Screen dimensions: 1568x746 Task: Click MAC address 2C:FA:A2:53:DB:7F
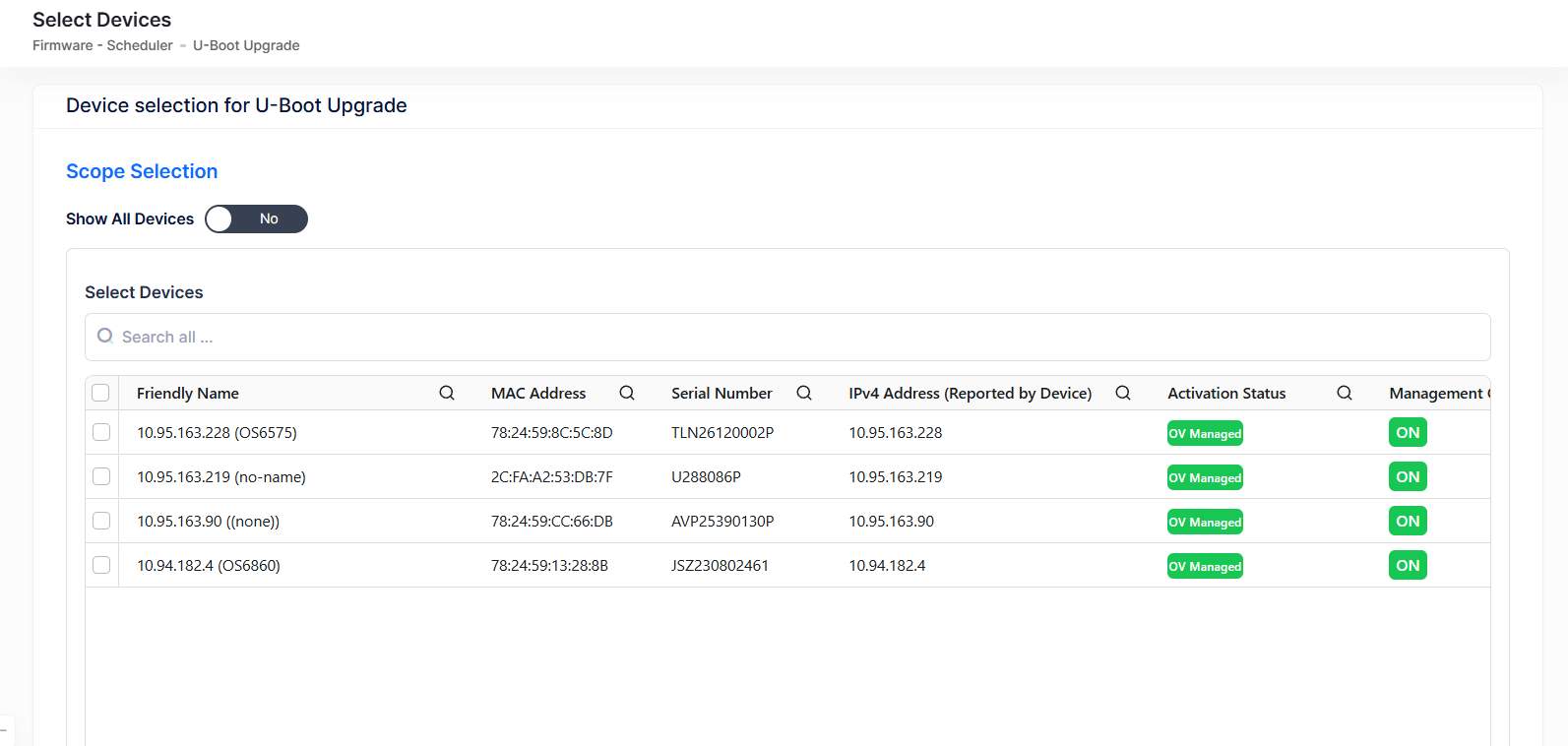point(552,476)
